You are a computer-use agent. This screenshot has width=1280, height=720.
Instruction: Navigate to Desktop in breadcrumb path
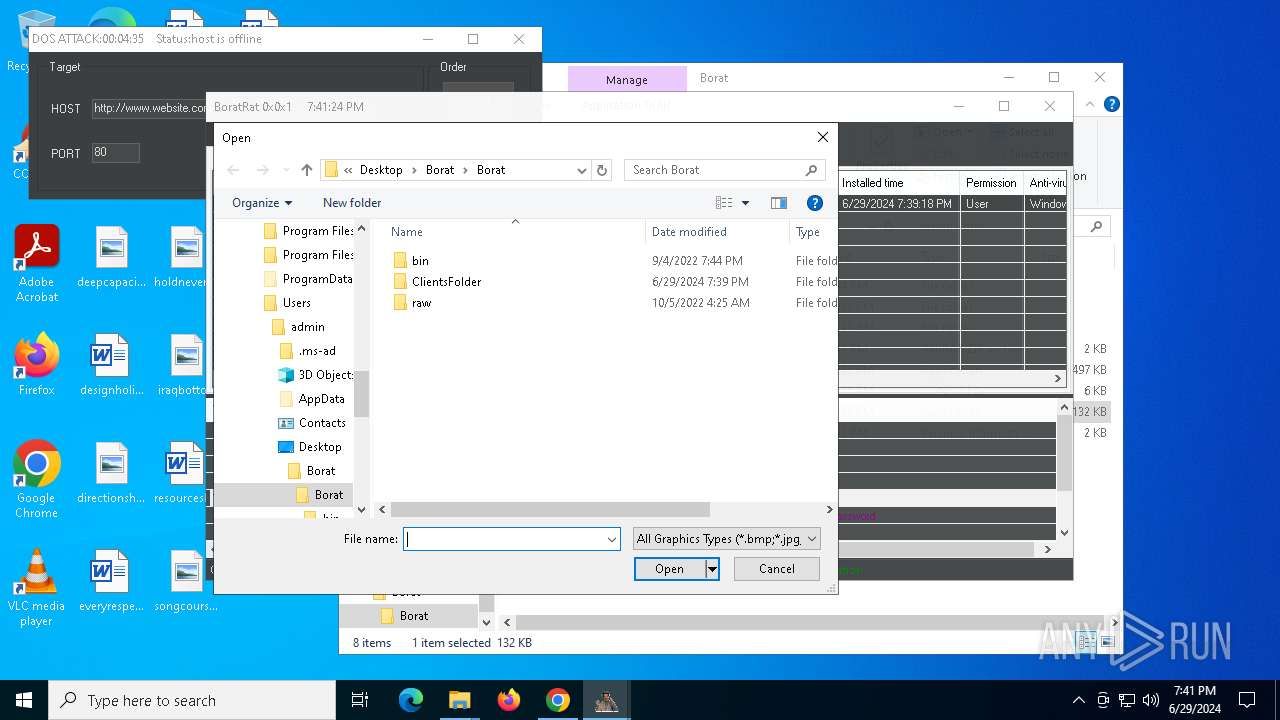coord(381,170)
